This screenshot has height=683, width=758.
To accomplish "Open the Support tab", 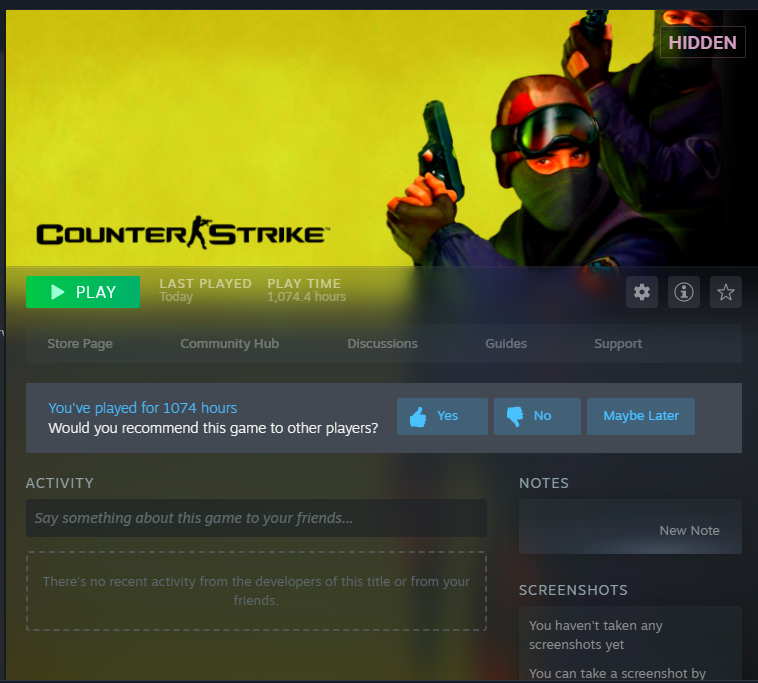I will pos(618,344).
